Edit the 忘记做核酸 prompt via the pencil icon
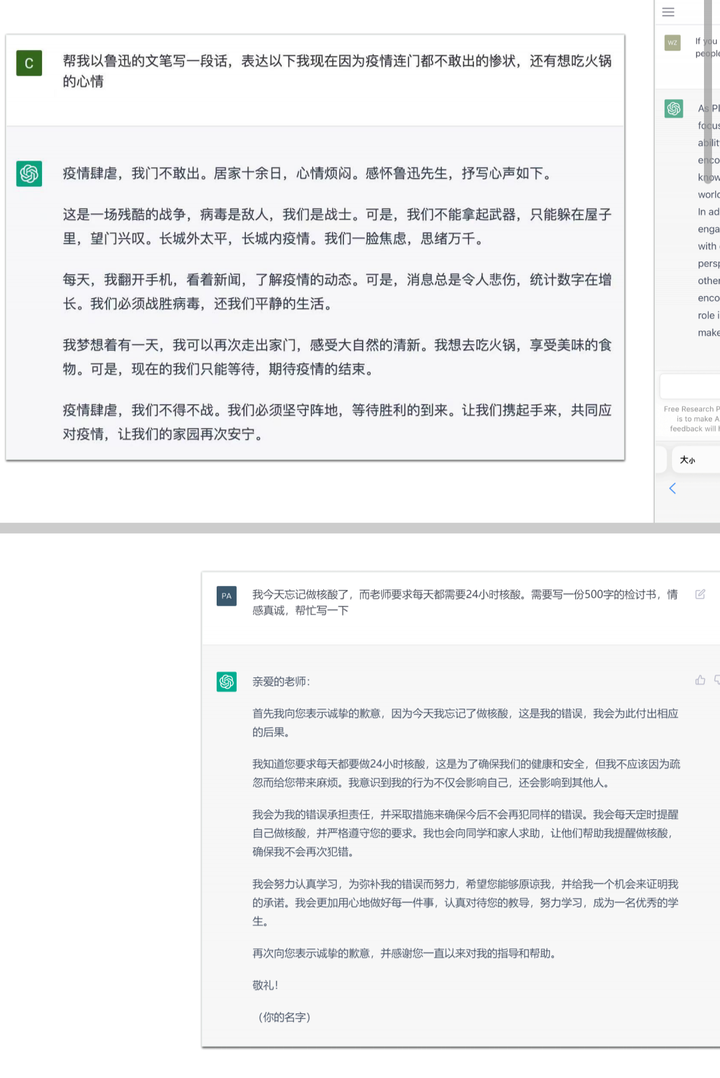 coord(700,594)
